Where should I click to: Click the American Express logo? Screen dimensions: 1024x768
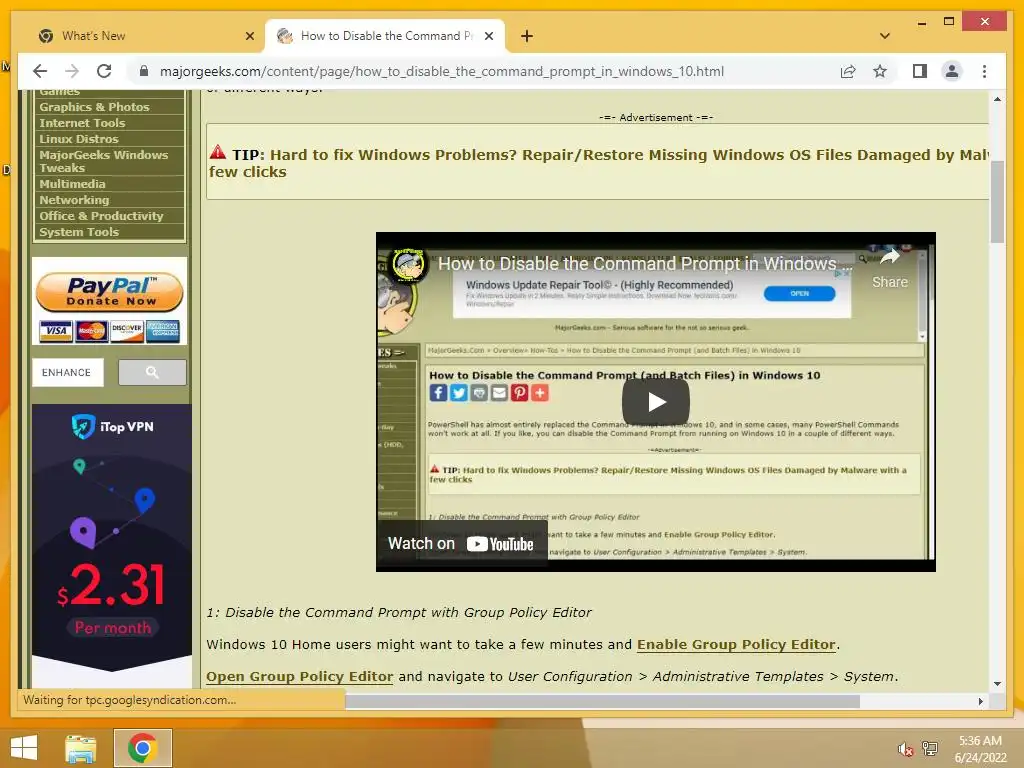[x=163, y=331]
